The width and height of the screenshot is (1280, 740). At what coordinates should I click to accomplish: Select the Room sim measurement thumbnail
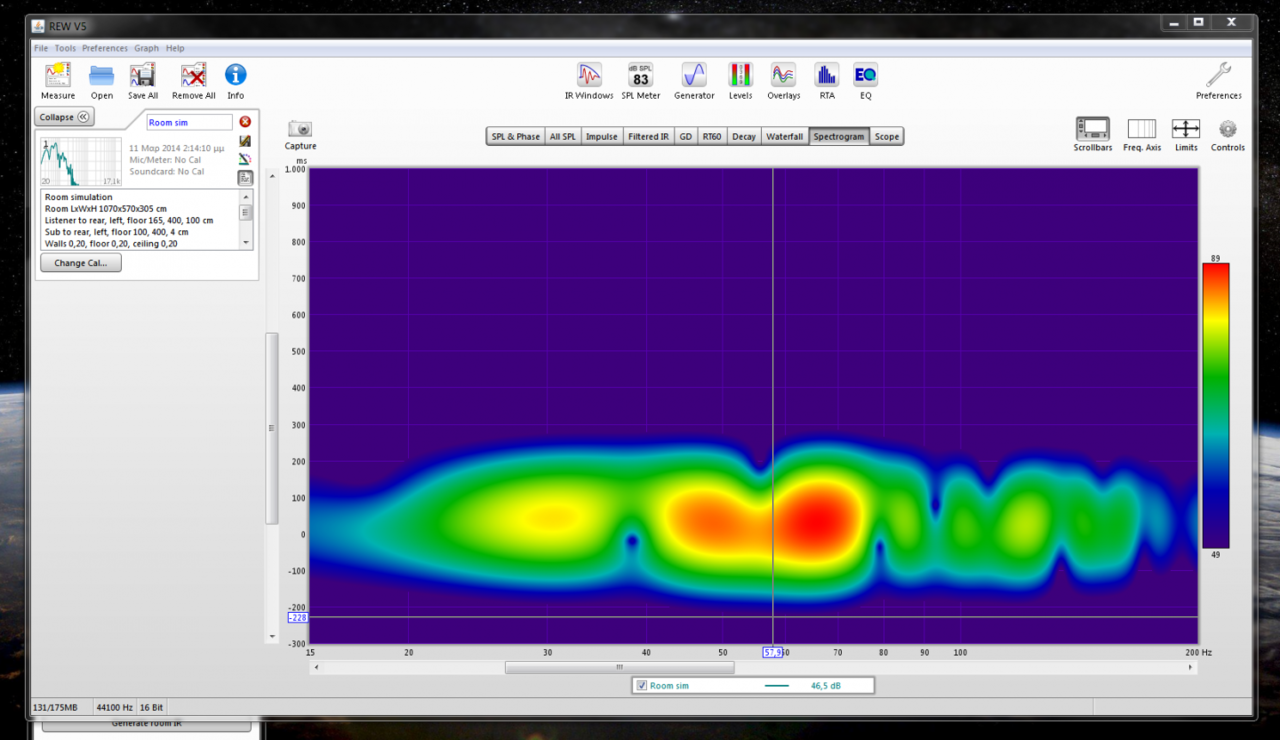point(81,162)
